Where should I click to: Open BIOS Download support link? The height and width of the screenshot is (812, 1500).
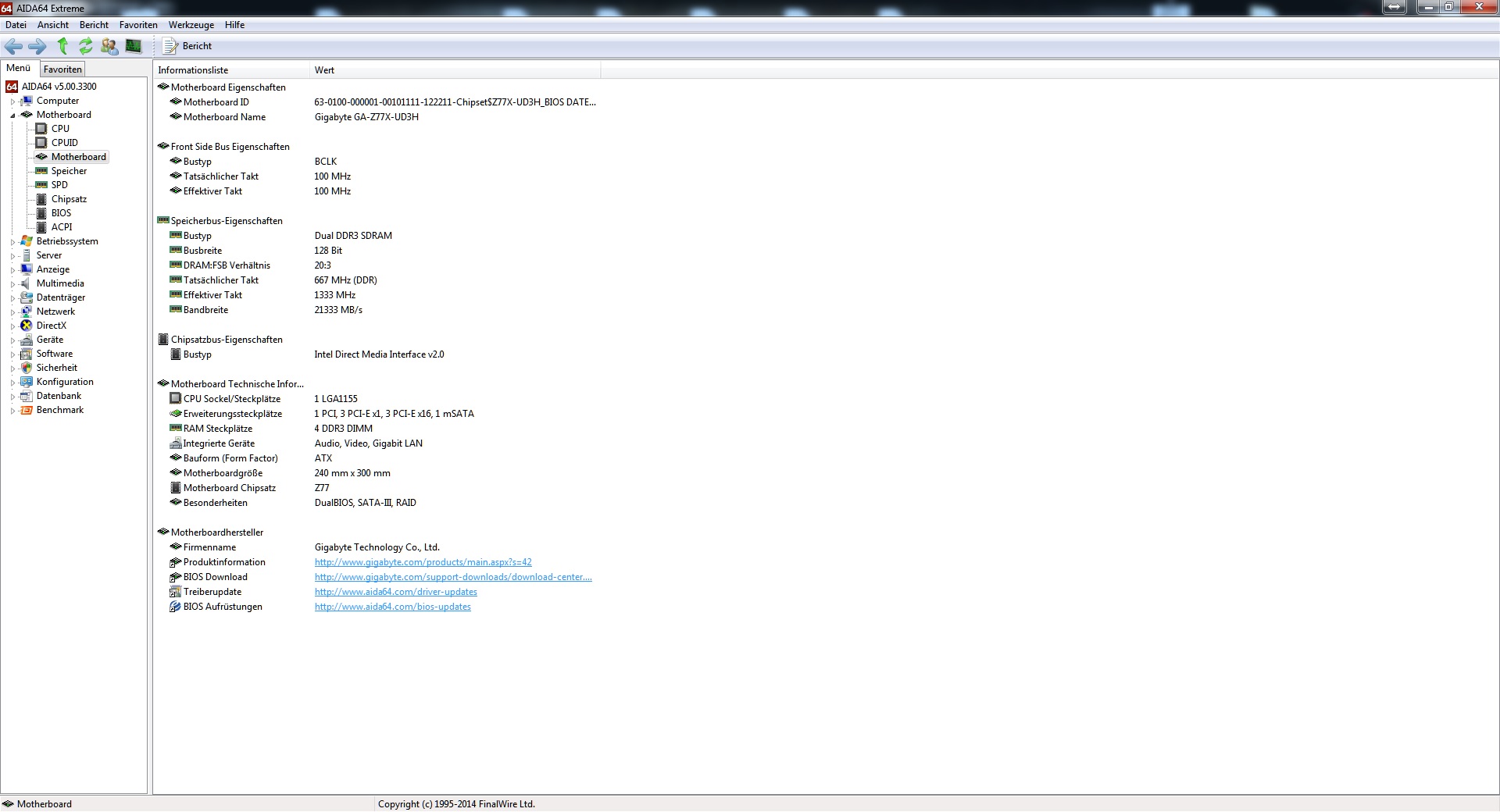coord(453,577)
